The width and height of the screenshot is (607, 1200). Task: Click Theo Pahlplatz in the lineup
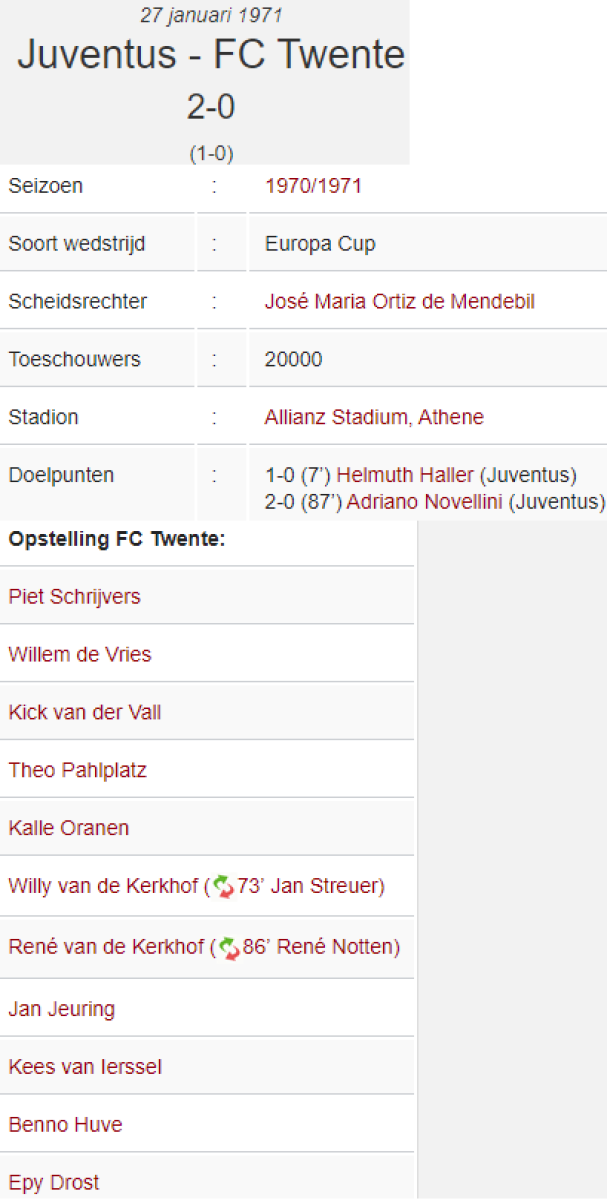[x=78, y=771]
